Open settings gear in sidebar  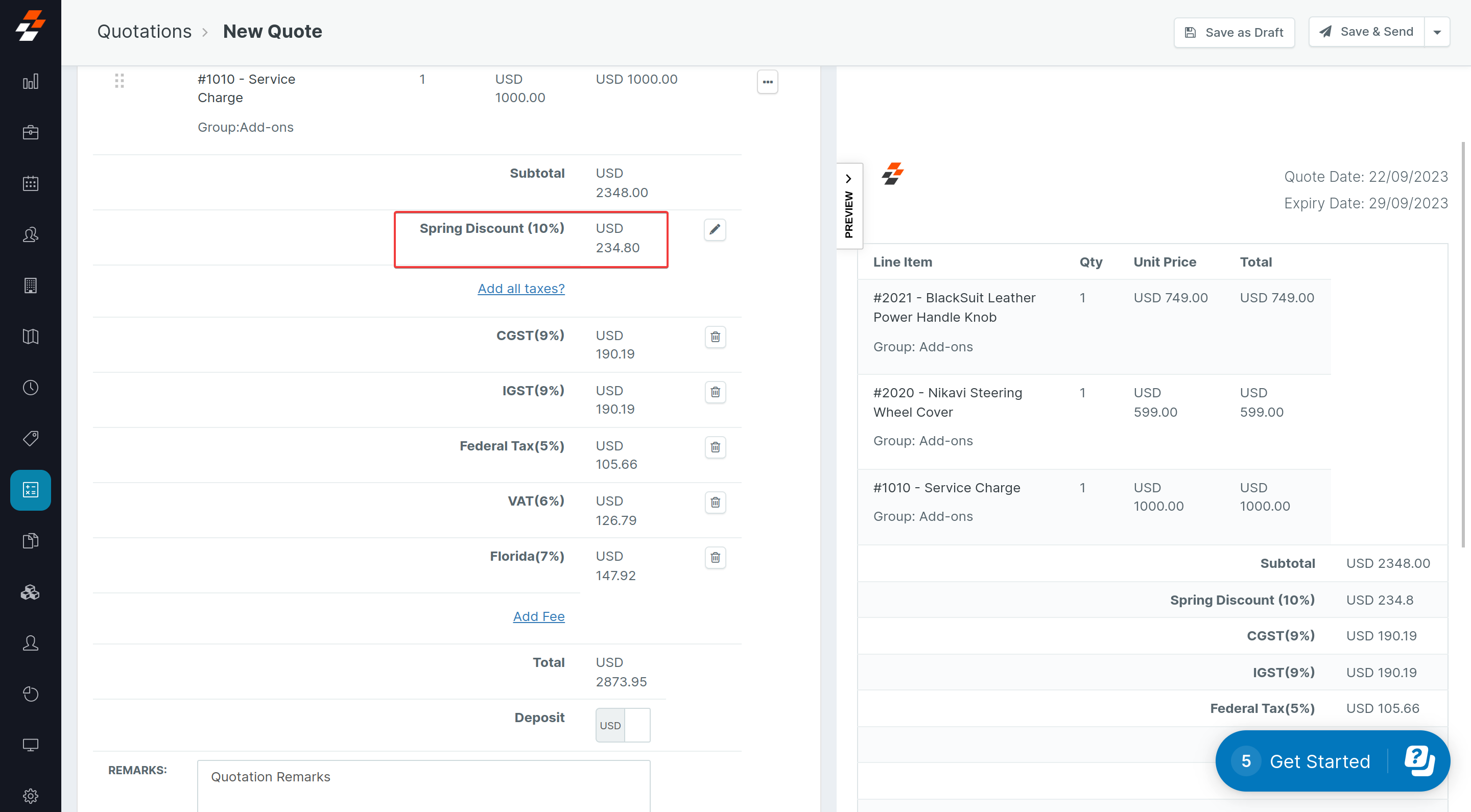(x=30, y=796)
